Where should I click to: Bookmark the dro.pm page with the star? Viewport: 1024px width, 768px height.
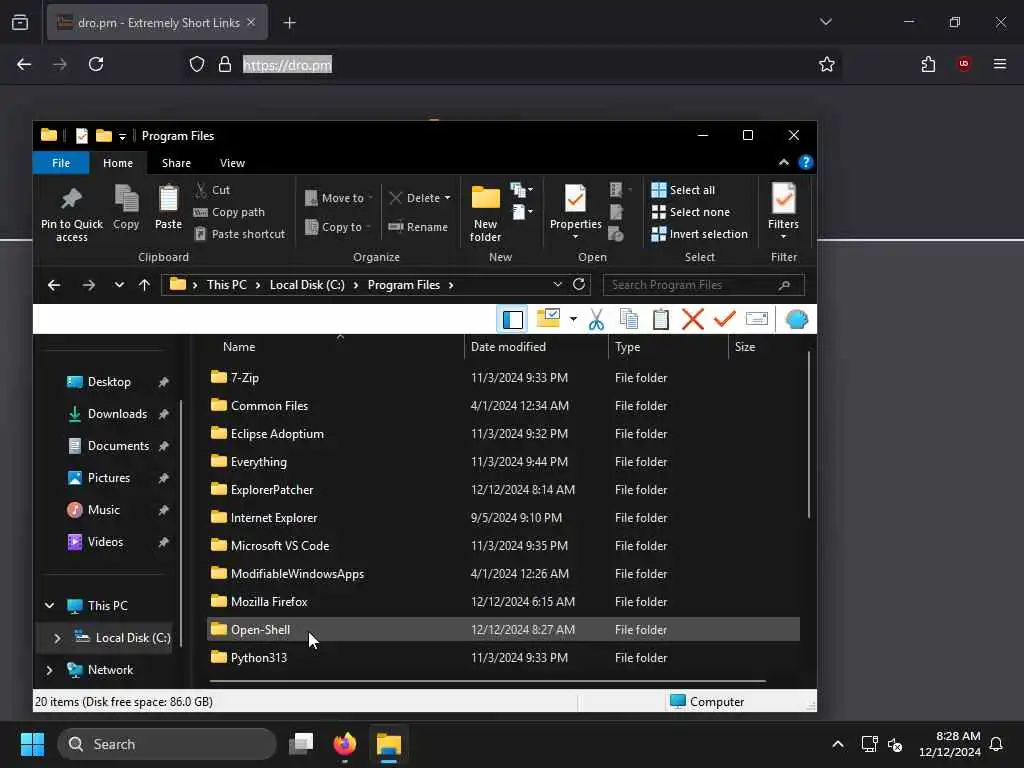pyautogui.click(x=827, y=64)
